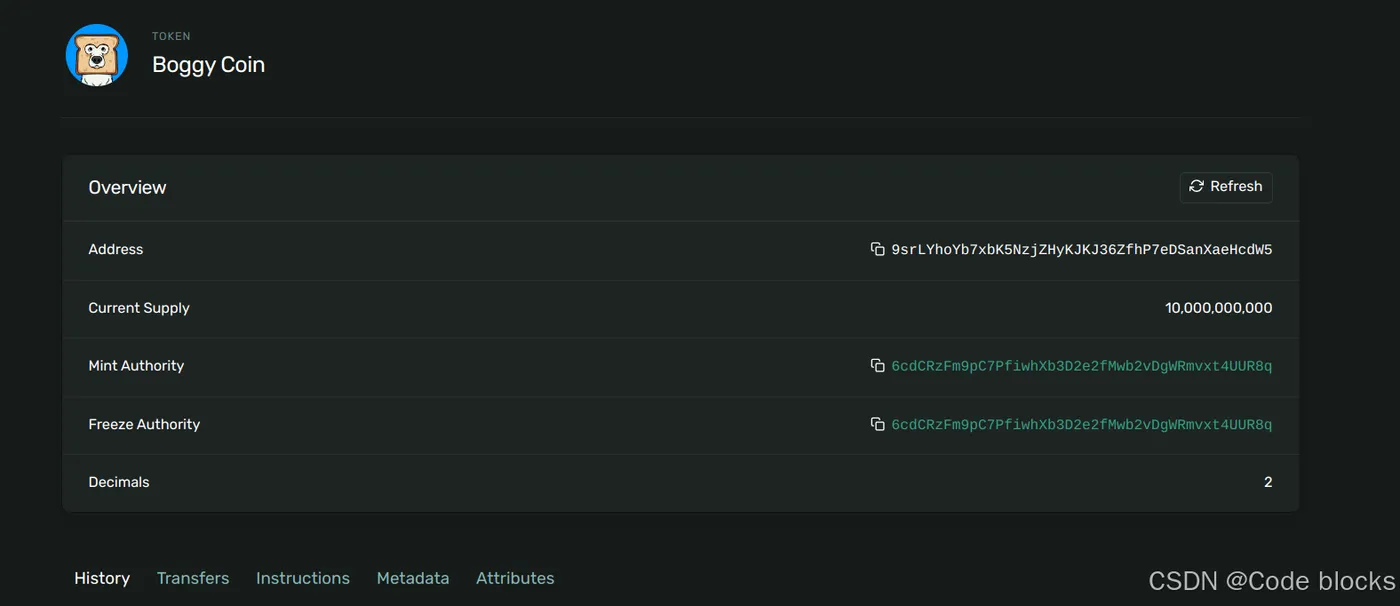Select the token address text 9srLYho…
The image size is (1400, 606).
[1082, 250]
